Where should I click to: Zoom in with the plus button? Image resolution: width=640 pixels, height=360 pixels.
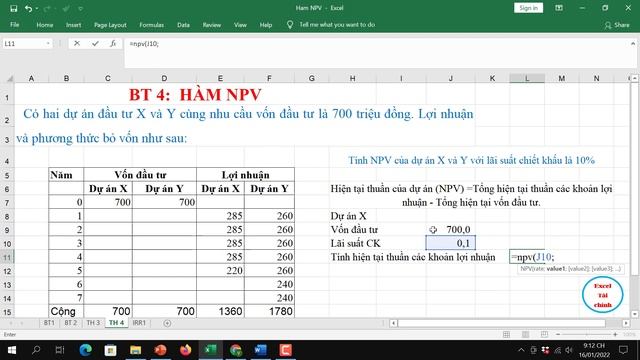pyautogui.click(x=615, y=335)
